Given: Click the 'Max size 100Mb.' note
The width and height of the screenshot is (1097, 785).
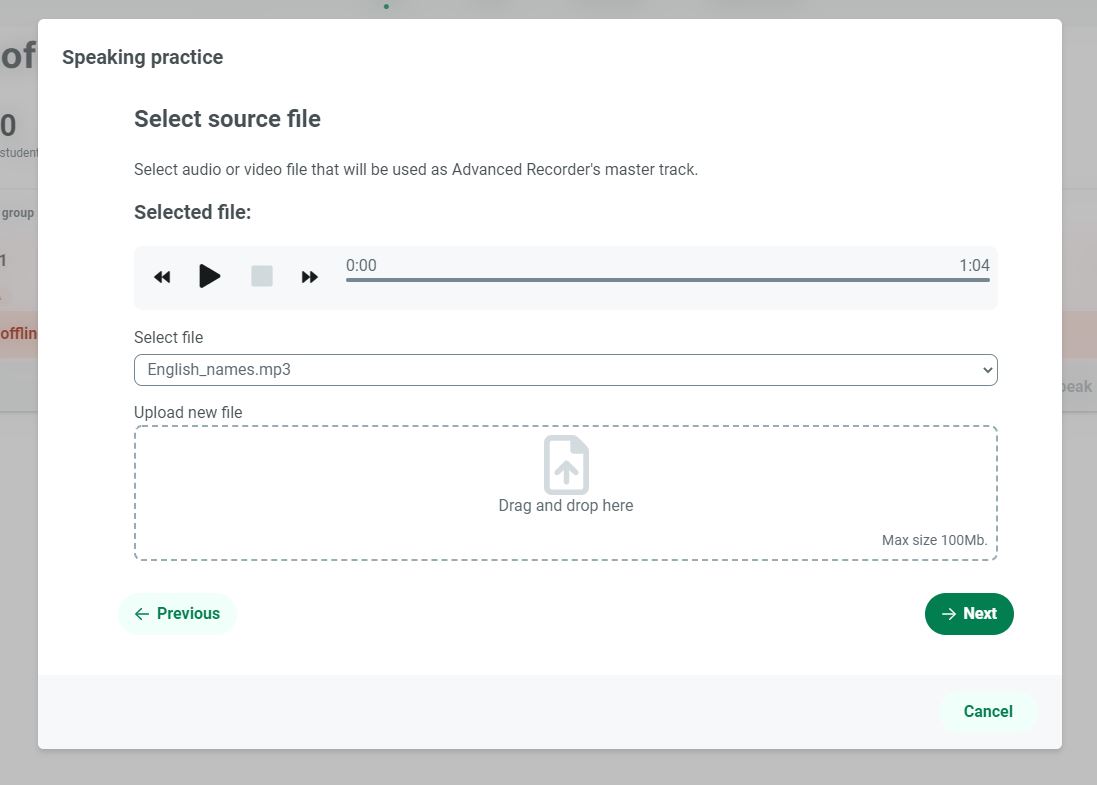Looking at the screenshot, I should (x=934, y=540).
